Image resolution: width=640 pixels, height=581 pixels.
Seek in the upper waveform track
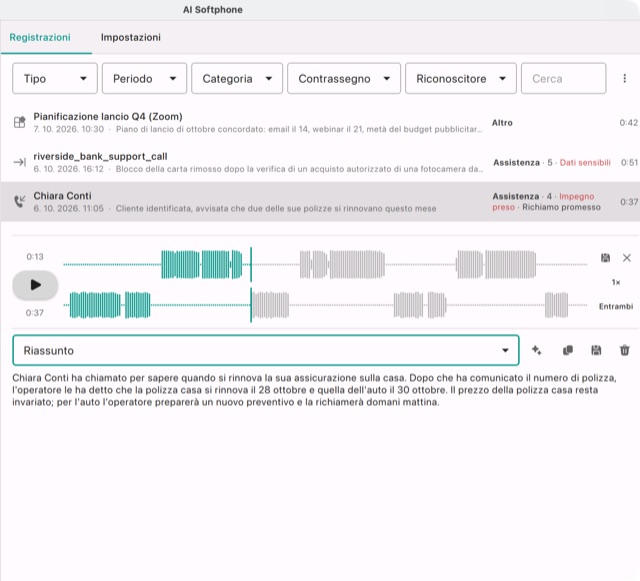pyautogui.click(x=325, y=265)
